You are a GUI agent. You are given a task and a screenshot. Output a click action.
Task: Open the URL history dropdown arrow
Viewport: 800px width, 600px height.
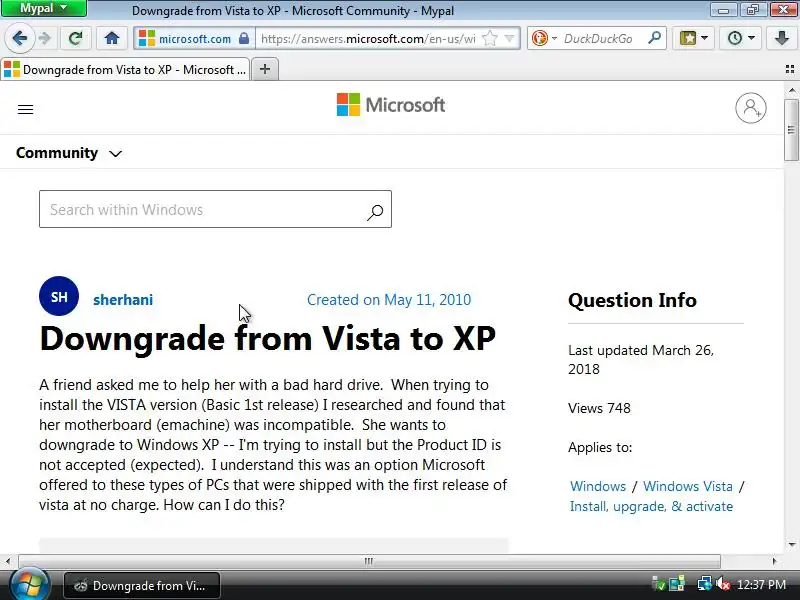509,38
